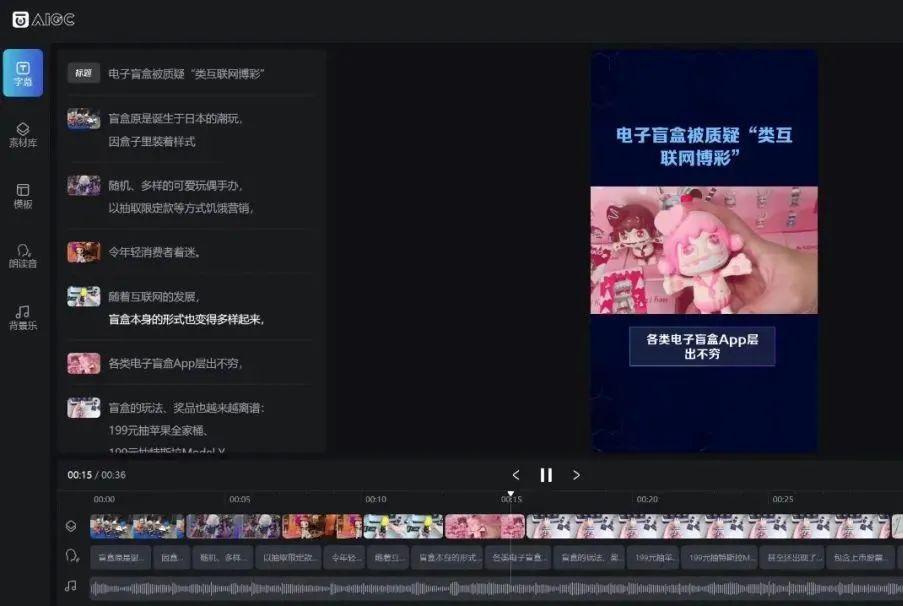Click the thumbnail beside 各类电子盲盒App层出不穷

coord(83,363)
